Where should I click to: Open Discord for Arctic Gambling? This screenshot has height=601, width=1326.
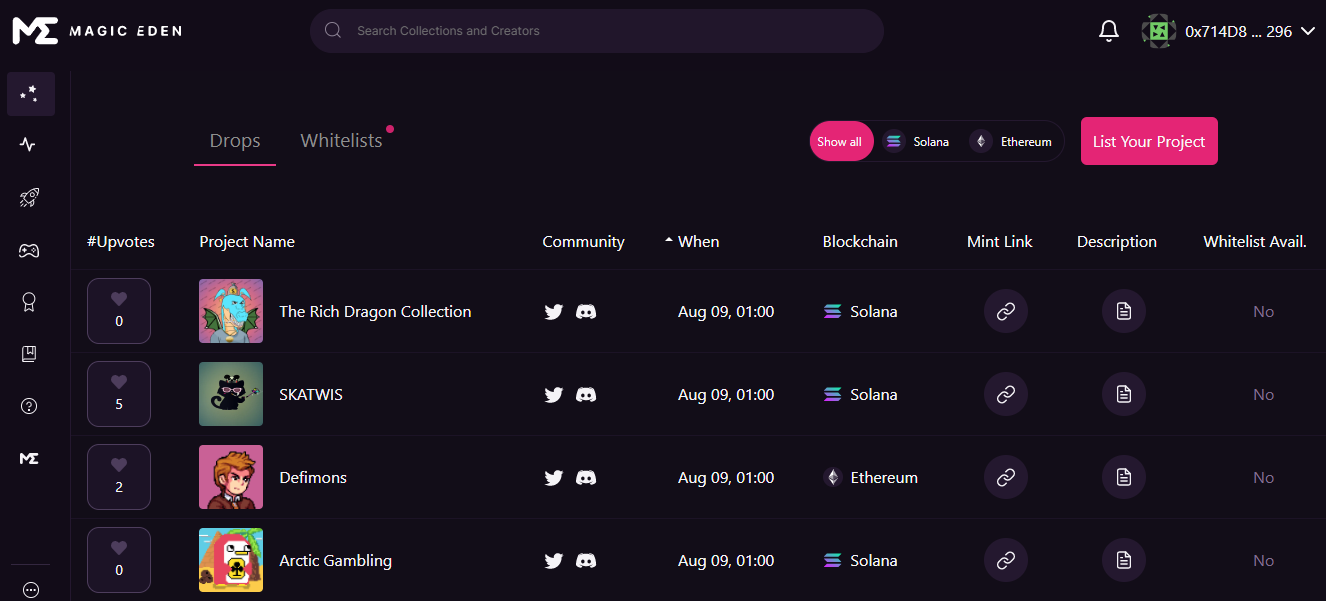(x=587, y=561)
